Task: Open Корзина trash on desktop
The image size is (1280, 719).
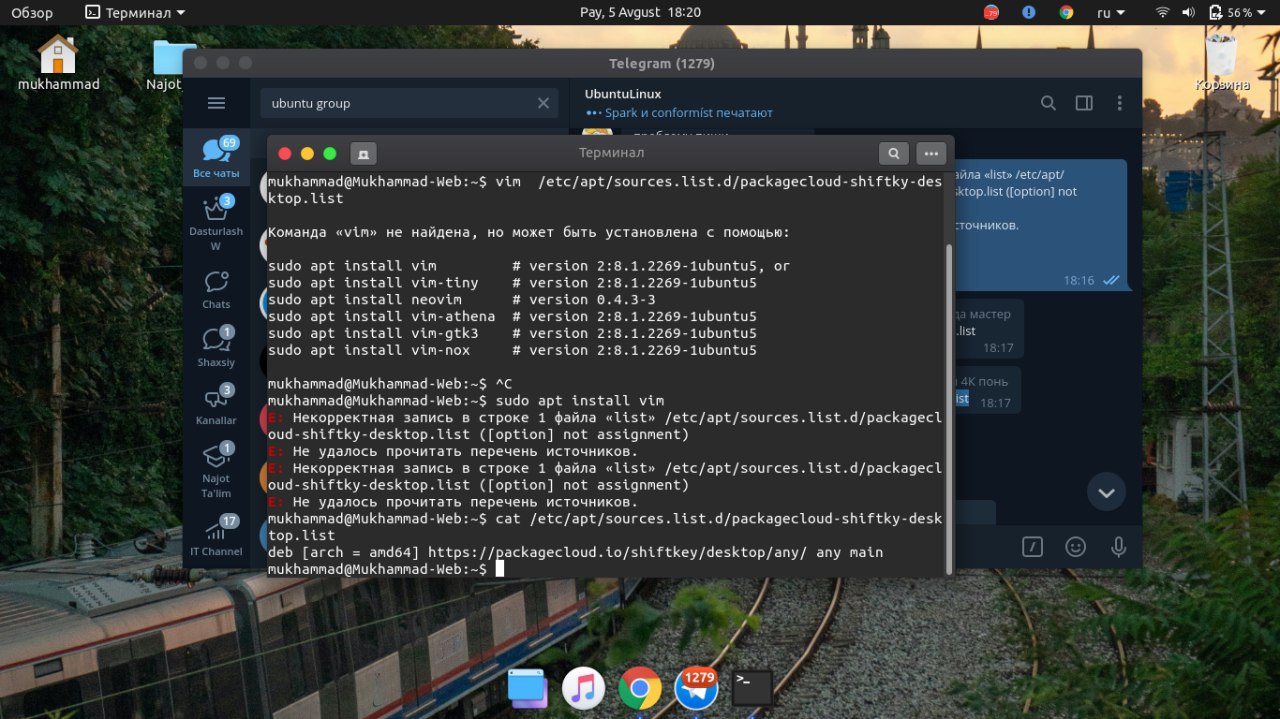Action: pyautogui.click(x=1222, y=62)
